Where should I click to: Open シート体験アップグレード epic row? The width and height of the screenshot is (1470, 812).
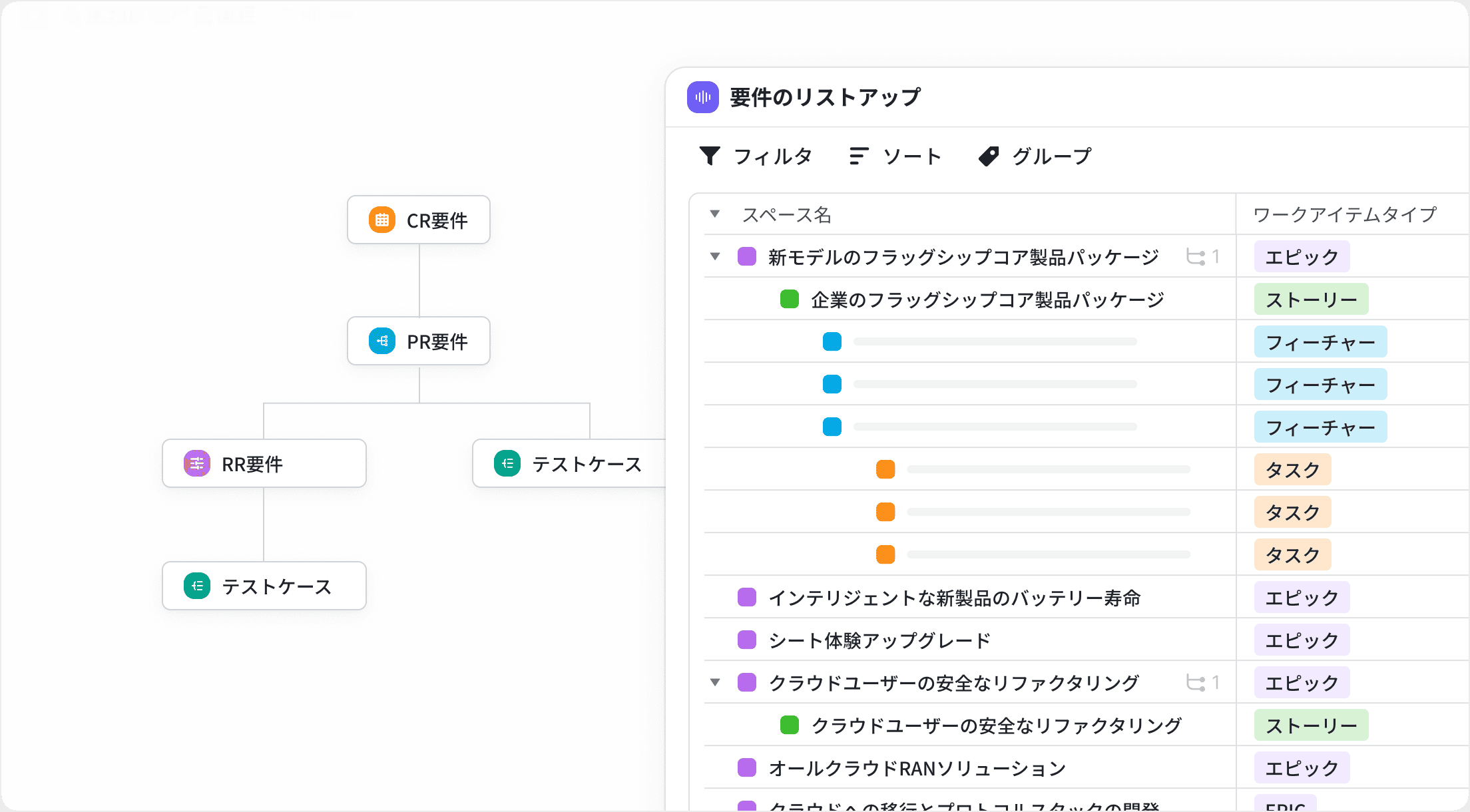click(879, 640)
